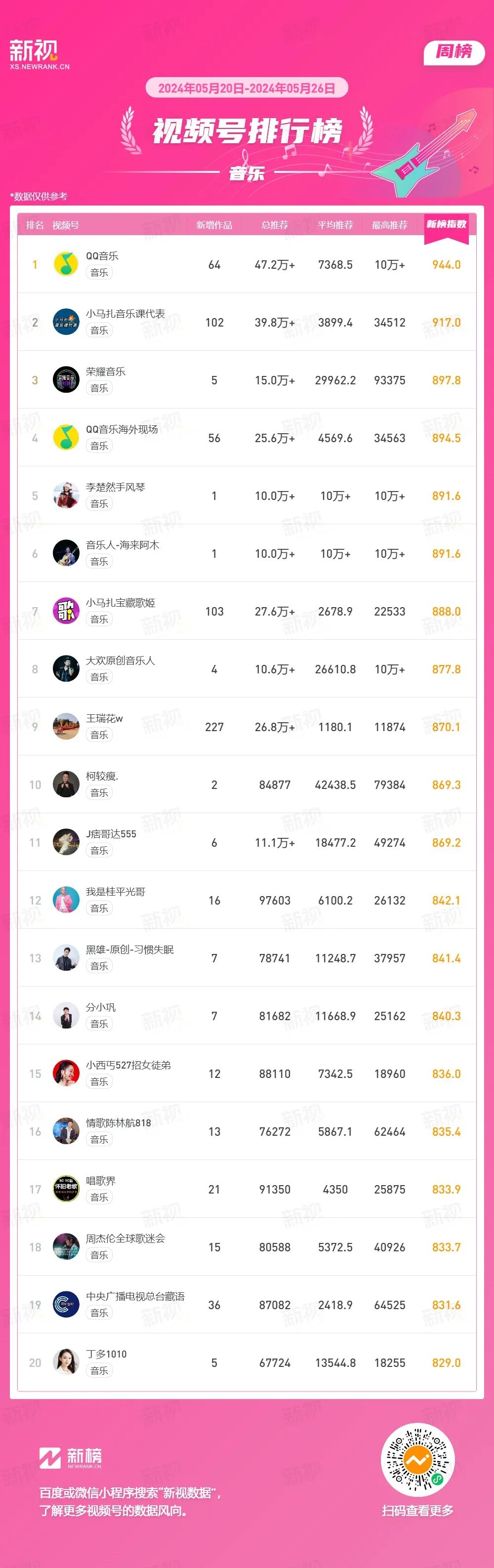
Task: Click the 新增作品 column header
Action: pos(214,225)
